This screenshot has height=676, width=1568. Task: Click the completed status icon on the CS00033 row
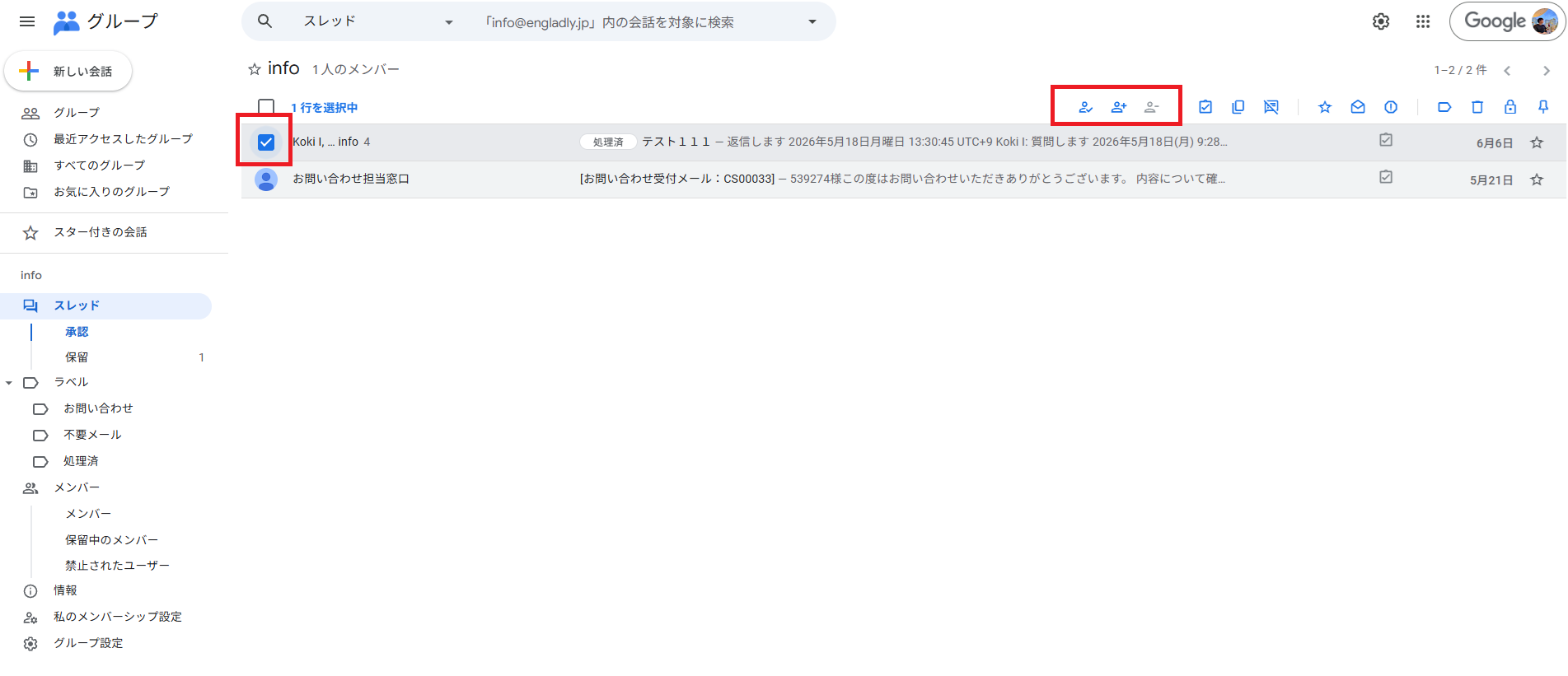coord(1386,177)
